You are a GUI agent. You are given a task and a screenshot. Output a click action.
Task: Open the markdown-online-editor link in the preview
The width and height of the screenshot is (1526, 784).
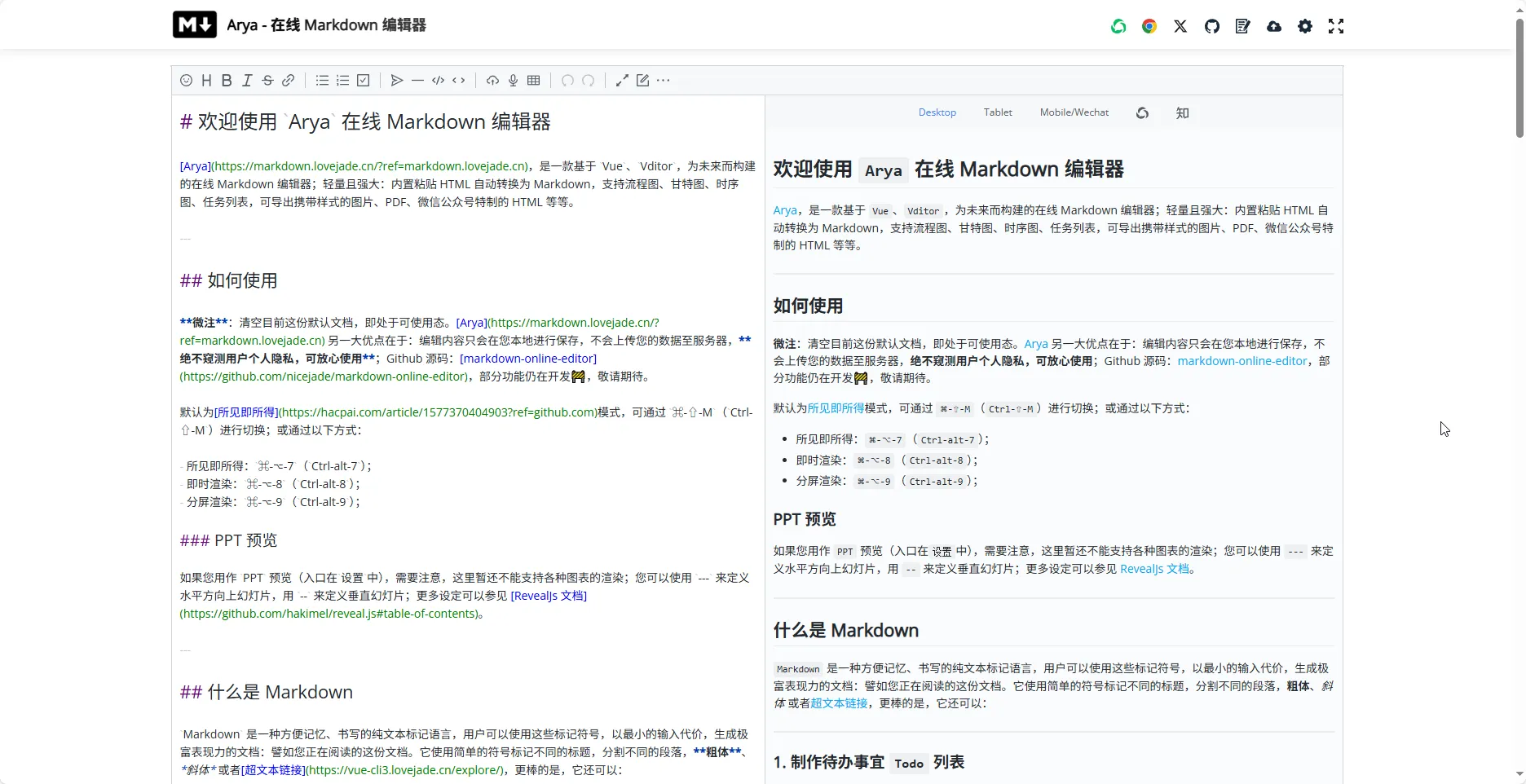1242,361
